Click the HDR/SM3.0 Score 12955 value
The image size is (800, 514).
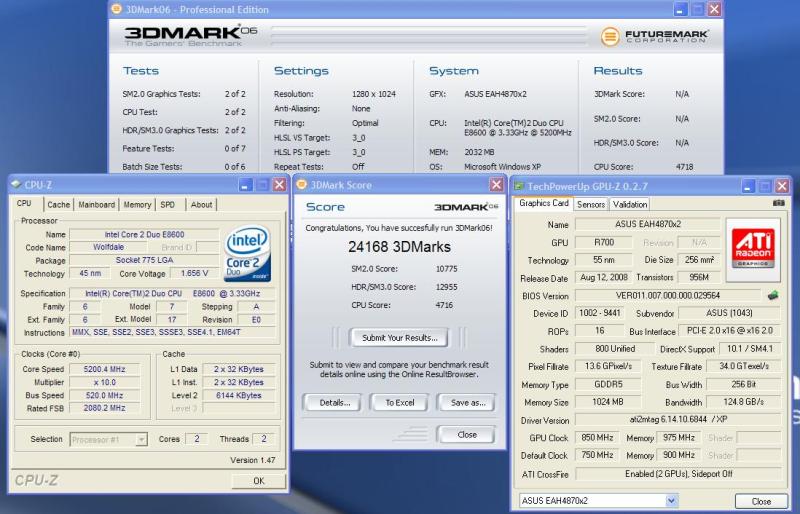[x=446, y=287]
